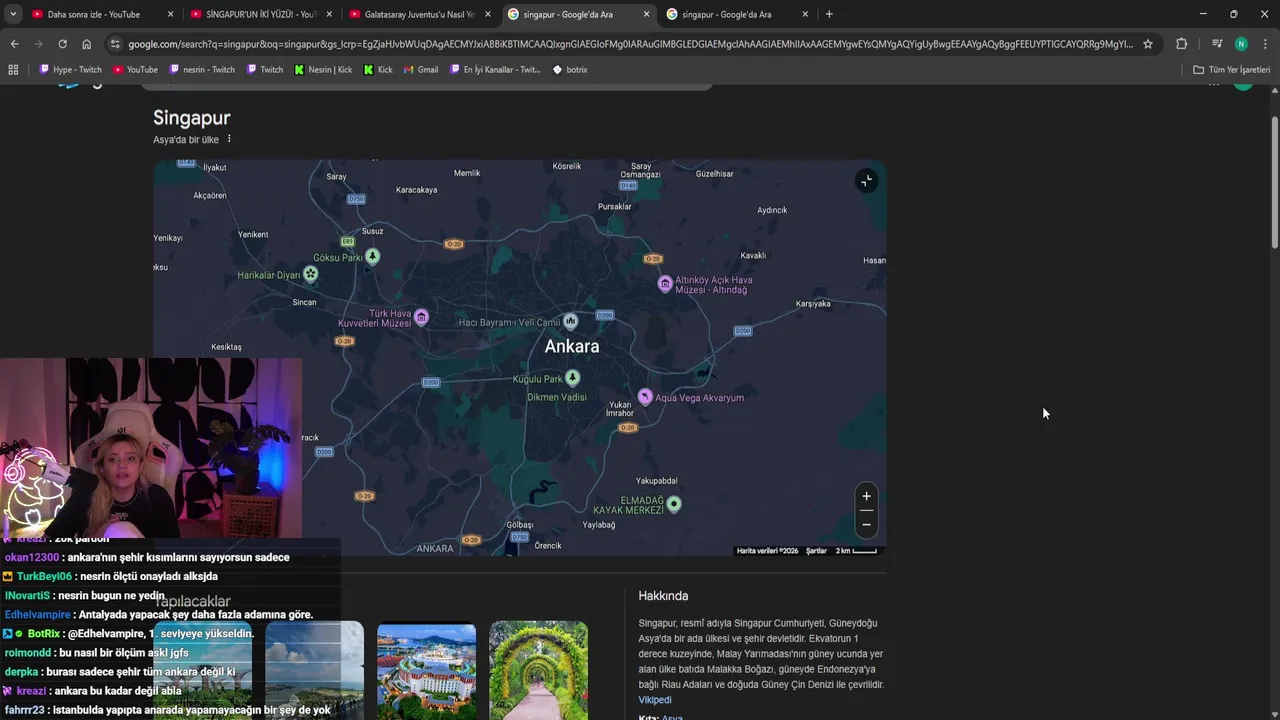Open the Nesrin | Kick bookmark
1280x720 pixels.
click(x=323, y=70)
